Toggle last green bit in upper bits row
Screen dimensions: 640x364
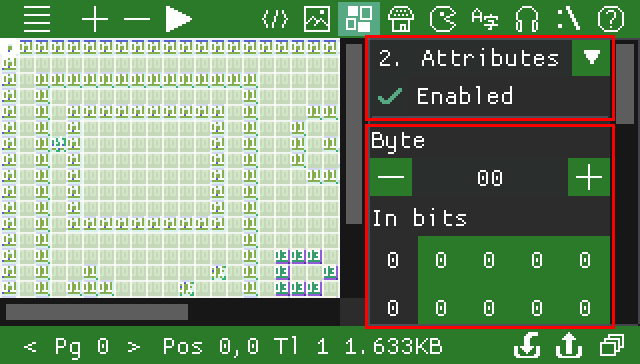(585, 260)
